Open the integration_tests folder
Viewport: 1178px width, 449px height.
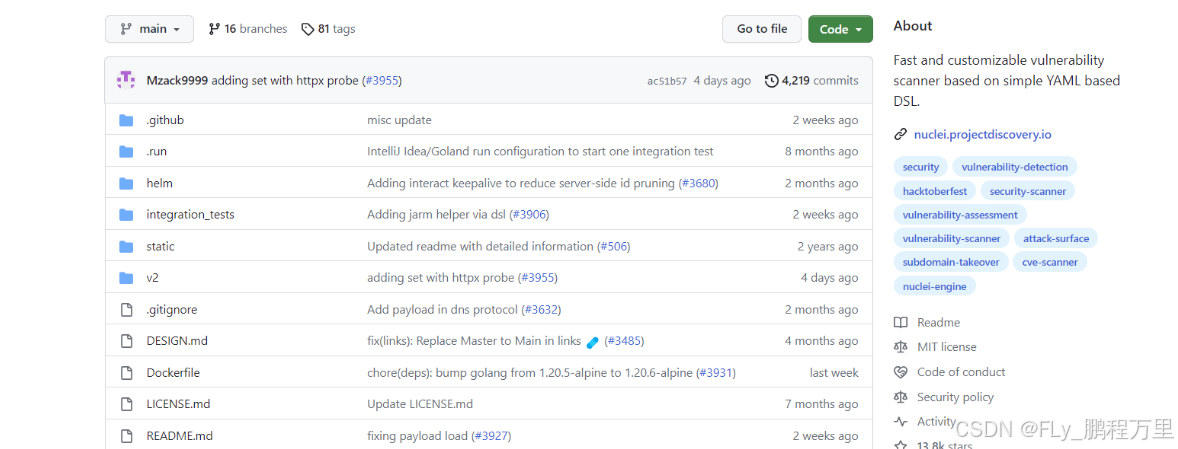click(190, 215)
